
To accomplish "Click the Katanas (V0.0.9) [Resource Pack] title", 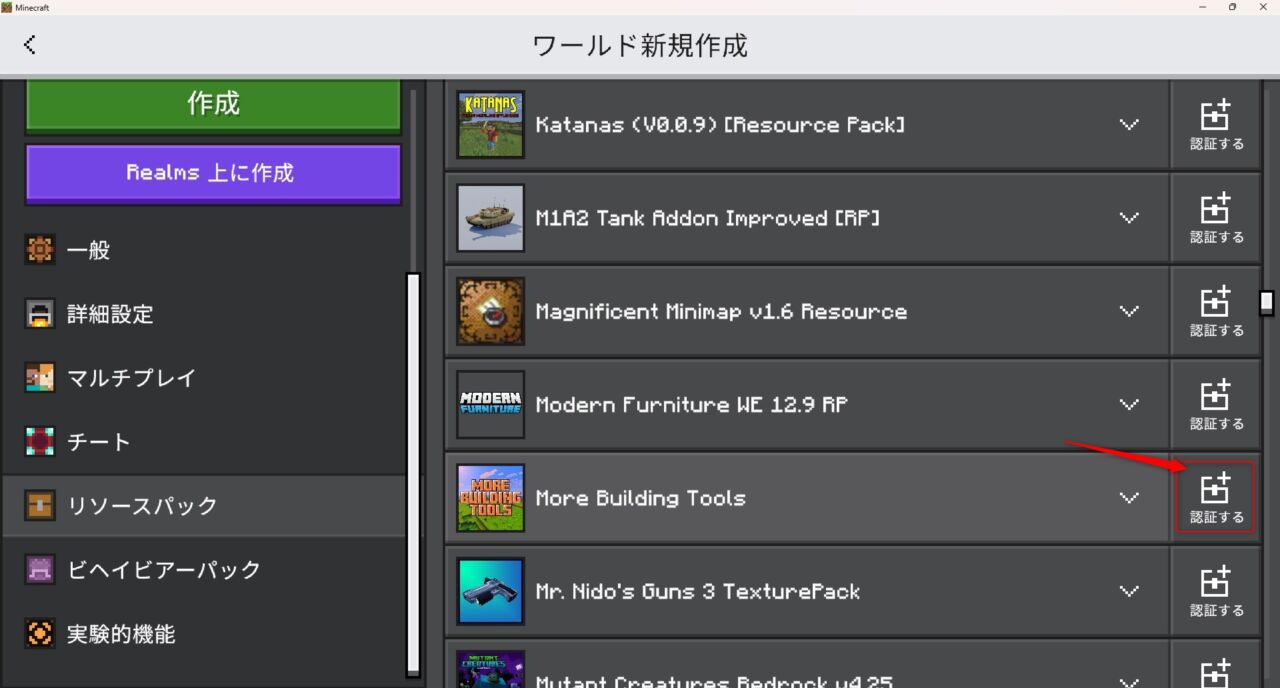I will pos(720,125).
